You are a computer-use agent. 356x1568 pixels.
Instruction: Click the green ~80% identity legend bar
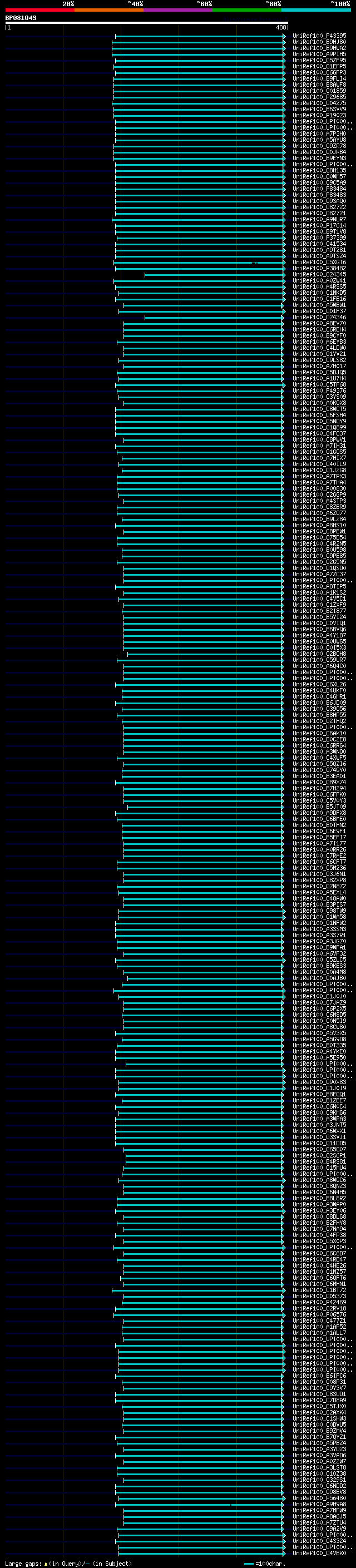click(x=247, y=10)
